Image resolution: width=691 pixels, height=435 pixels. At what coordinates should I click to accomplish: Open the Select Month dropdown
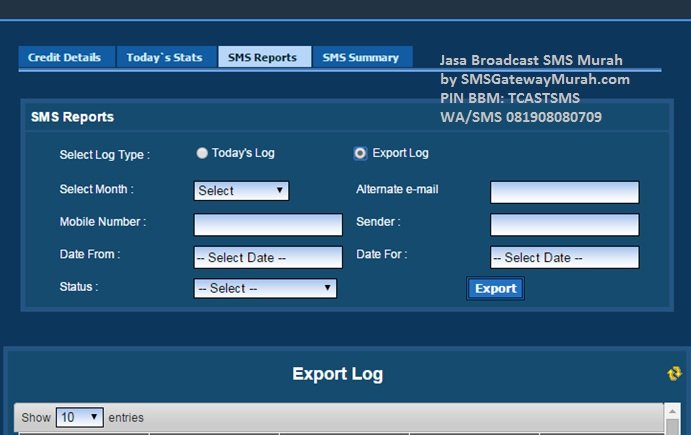point(241,191)
